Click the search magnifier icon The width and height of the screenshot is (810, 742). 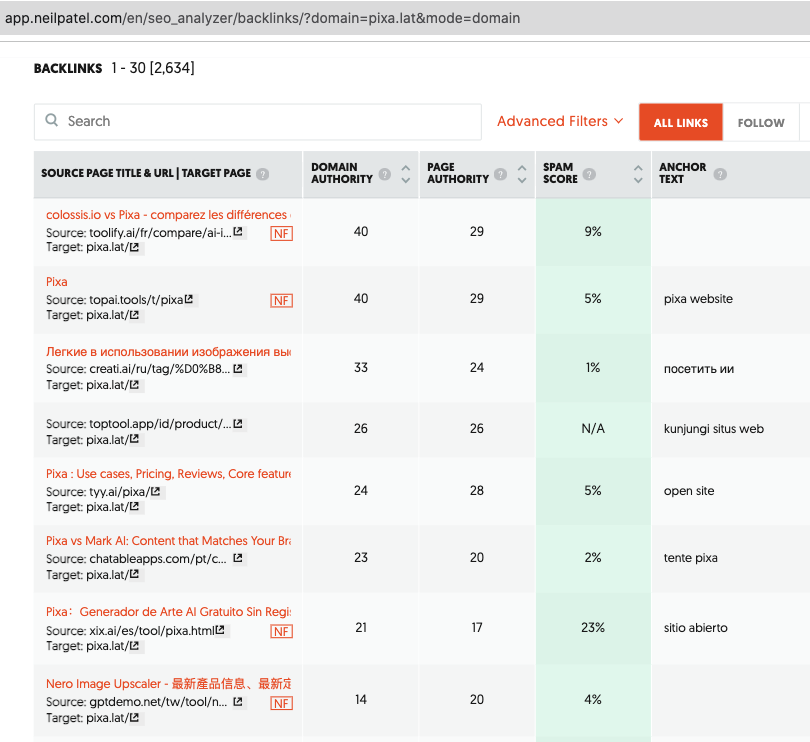[x=52, y=121]
